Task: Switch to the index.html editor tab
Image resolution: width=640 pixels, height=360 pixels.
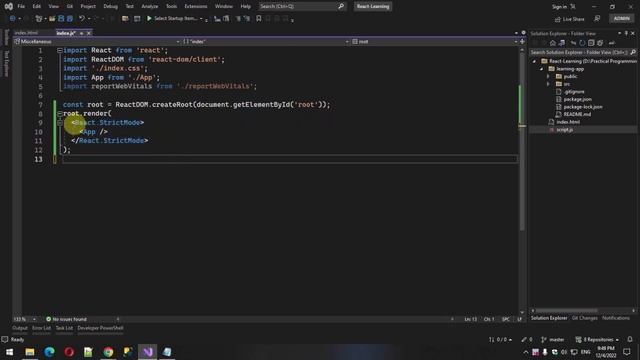Action: 27,33
